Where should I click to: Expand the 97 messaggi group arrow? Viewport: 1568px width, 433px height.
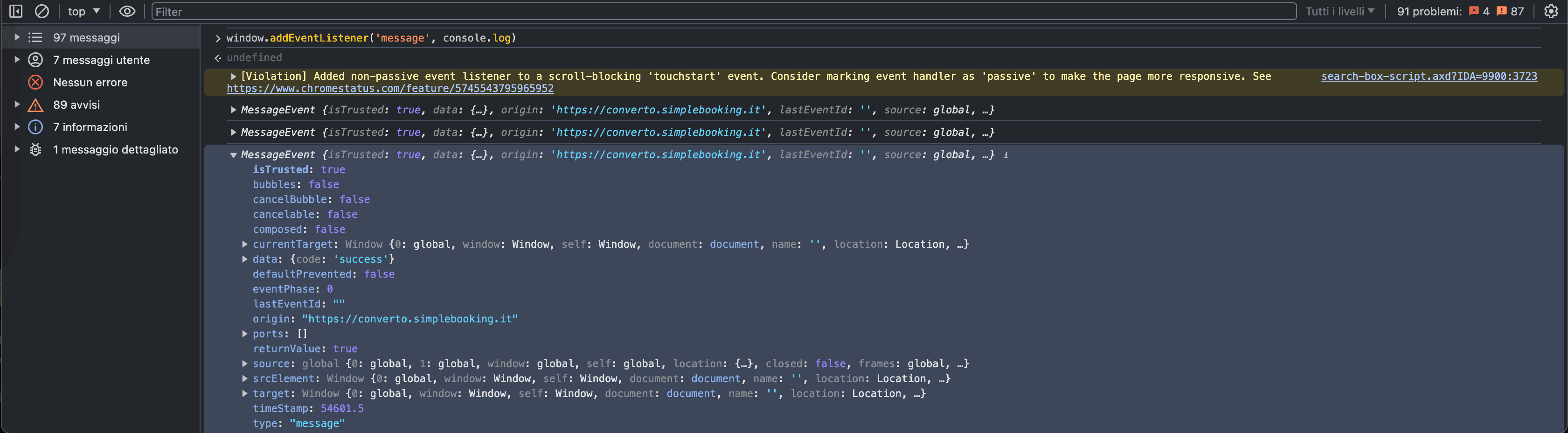pos(17,37)
